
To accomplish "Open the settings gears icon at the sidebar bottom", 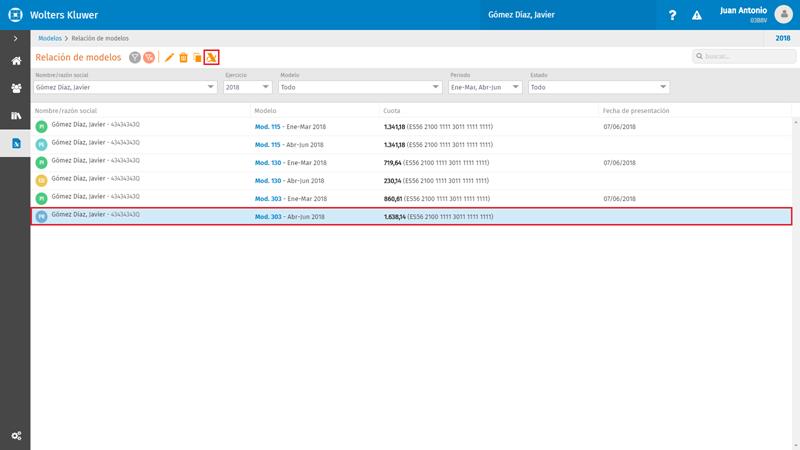I will pos(16,436).
